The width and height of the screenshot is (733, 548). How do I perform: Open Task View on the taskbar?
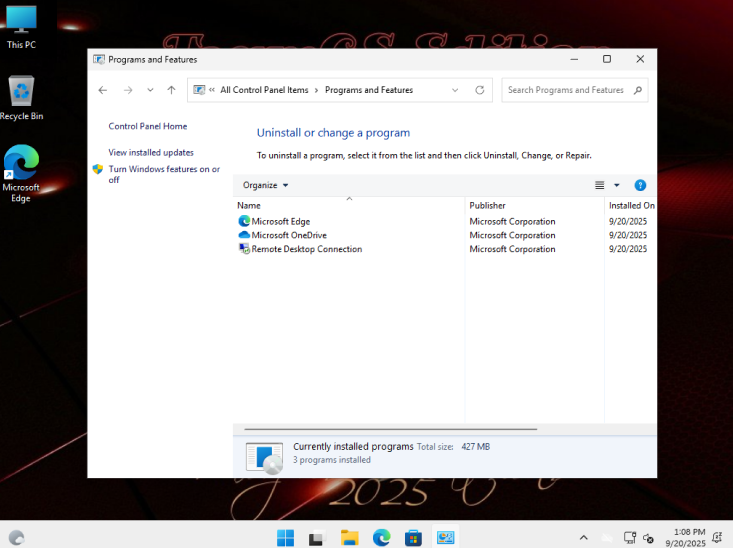[317, 538]
